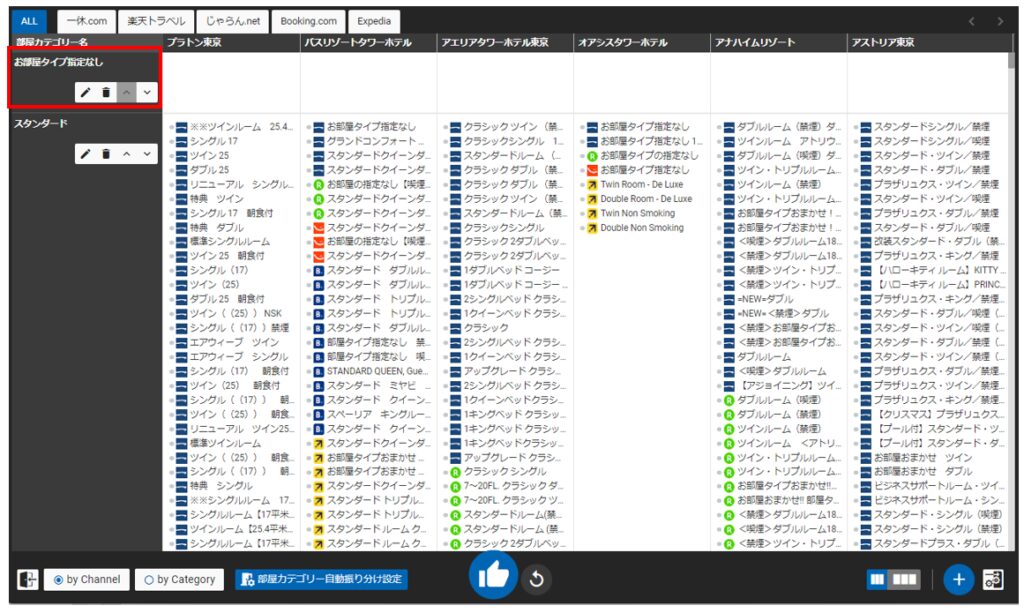The height and width of the screenshot is (613, 1024).
Task: Click the edit pencil for お部屋タイプ指定なし category
Action: coord(86,93)
